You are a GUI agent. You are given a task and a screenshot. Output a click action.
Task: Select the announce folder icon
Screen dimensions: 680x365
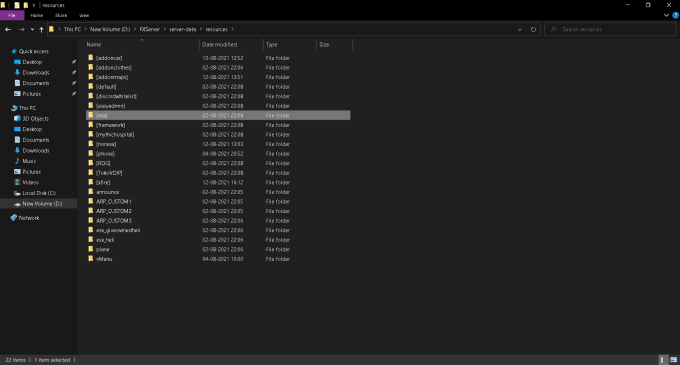(91, 192)
